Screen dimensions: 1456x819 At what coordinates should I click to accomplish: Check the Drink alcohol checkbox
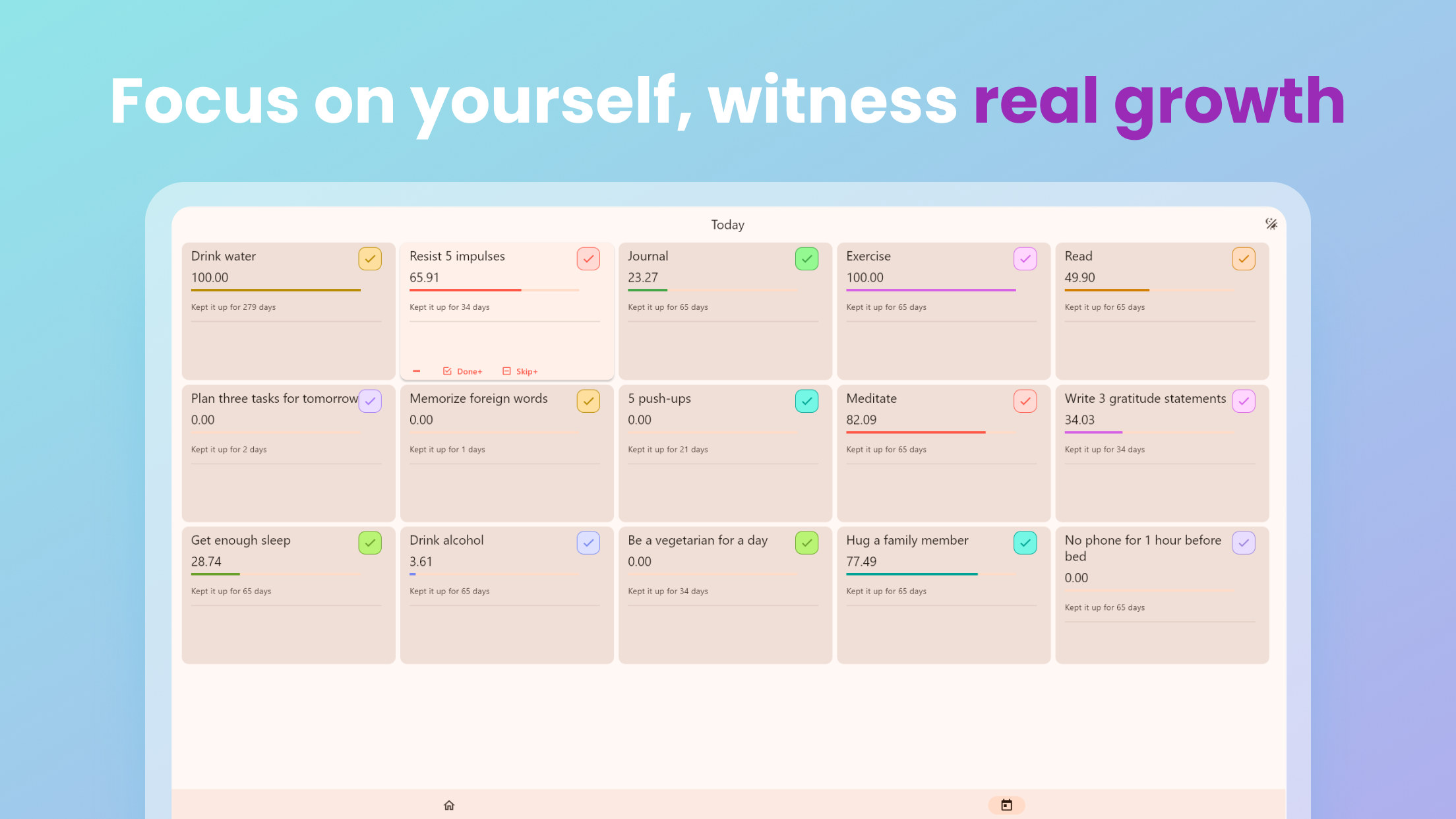588,543
